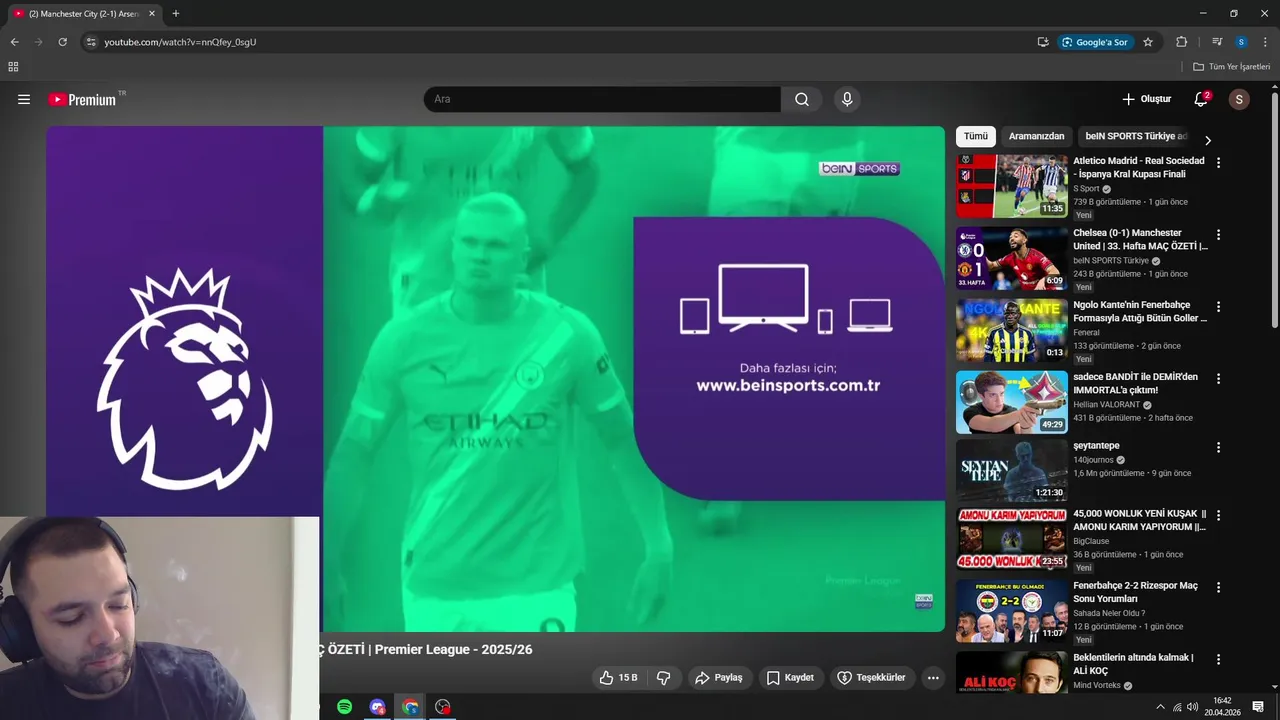The image size is (1280, 720).
Task: Click the browser address bar URL
Action: pos(180,42)
